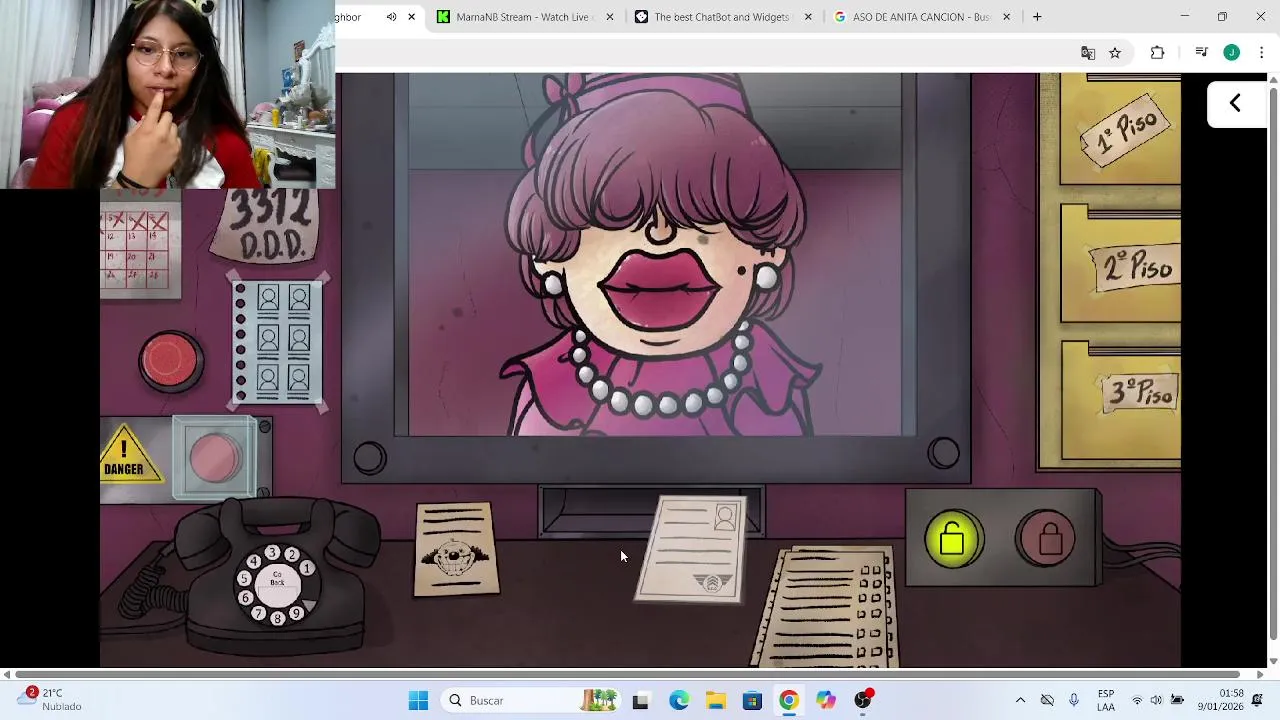
Task: Click the vertical page scrollbar
Action: (1273, 365)
